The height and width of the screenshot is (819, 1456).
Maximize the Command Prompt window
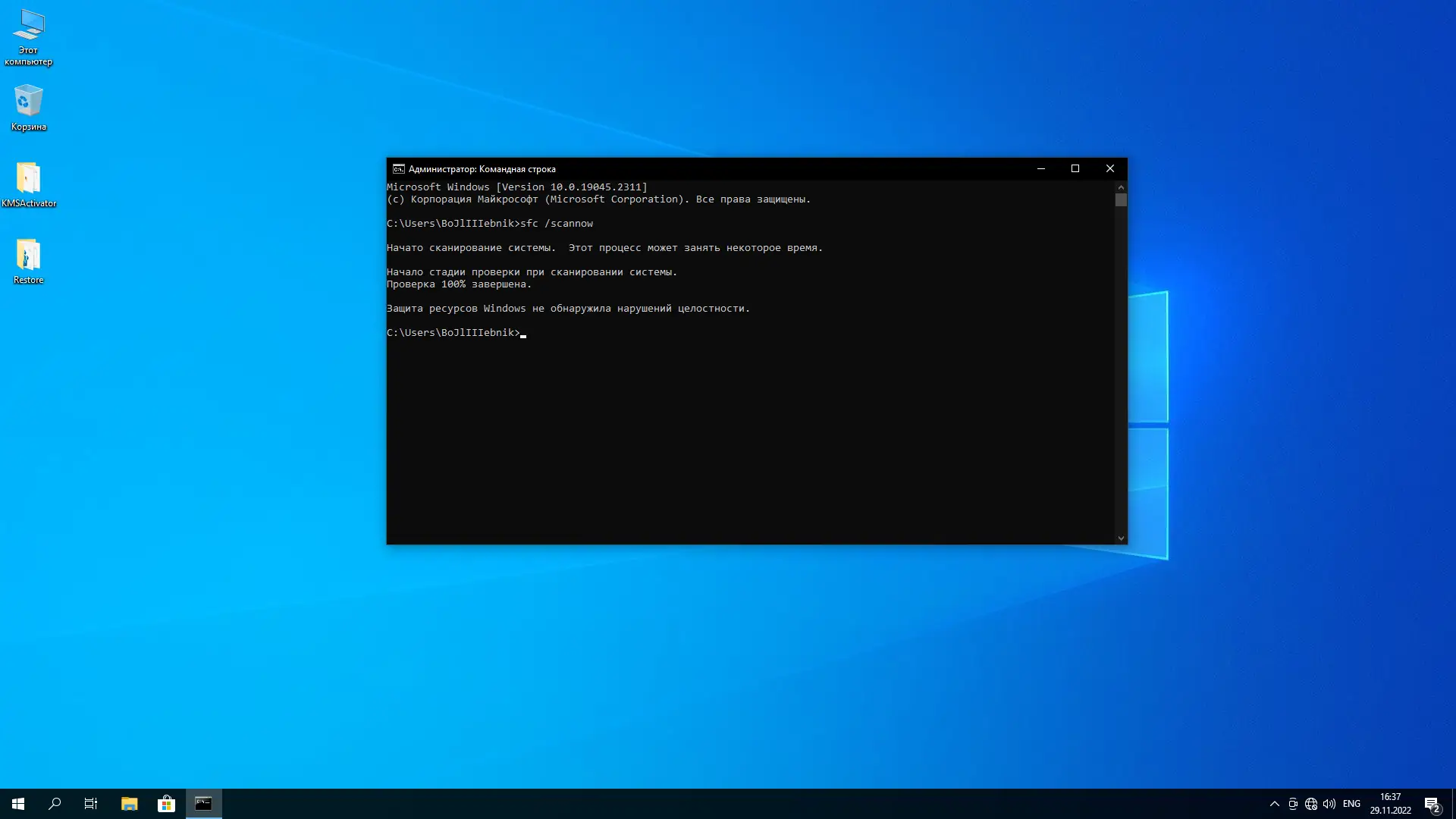point(1075,168)
